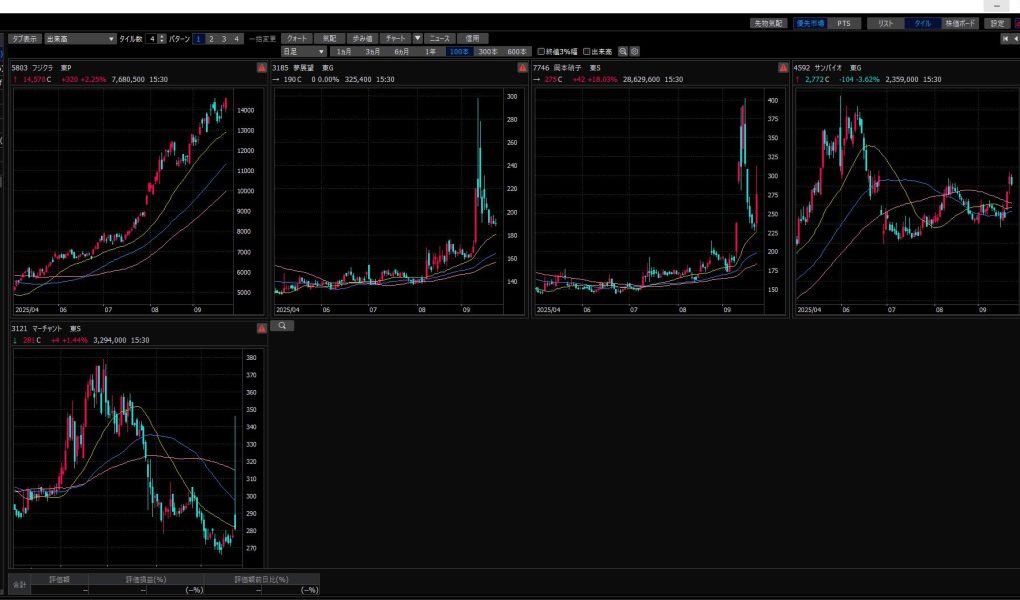Click the 設定 settings button
This screenshot has width=1020, height=600.
tap(997, 23)
